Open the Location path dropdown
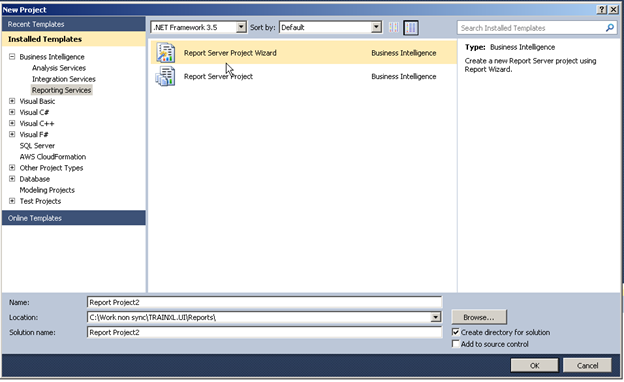The image size is (624, 382). coord(436,317)
